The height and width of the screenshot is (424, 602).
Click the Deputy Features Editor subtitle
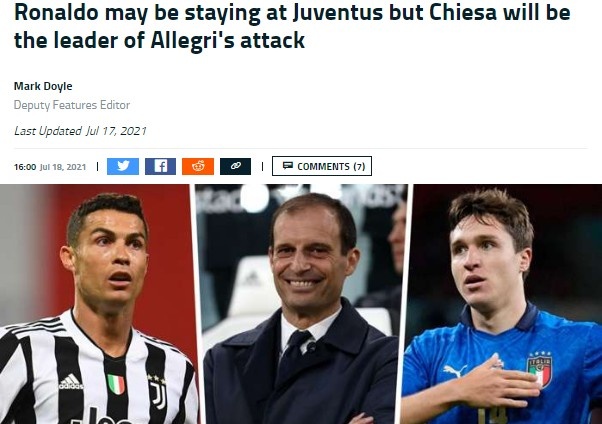click(72, 105)
